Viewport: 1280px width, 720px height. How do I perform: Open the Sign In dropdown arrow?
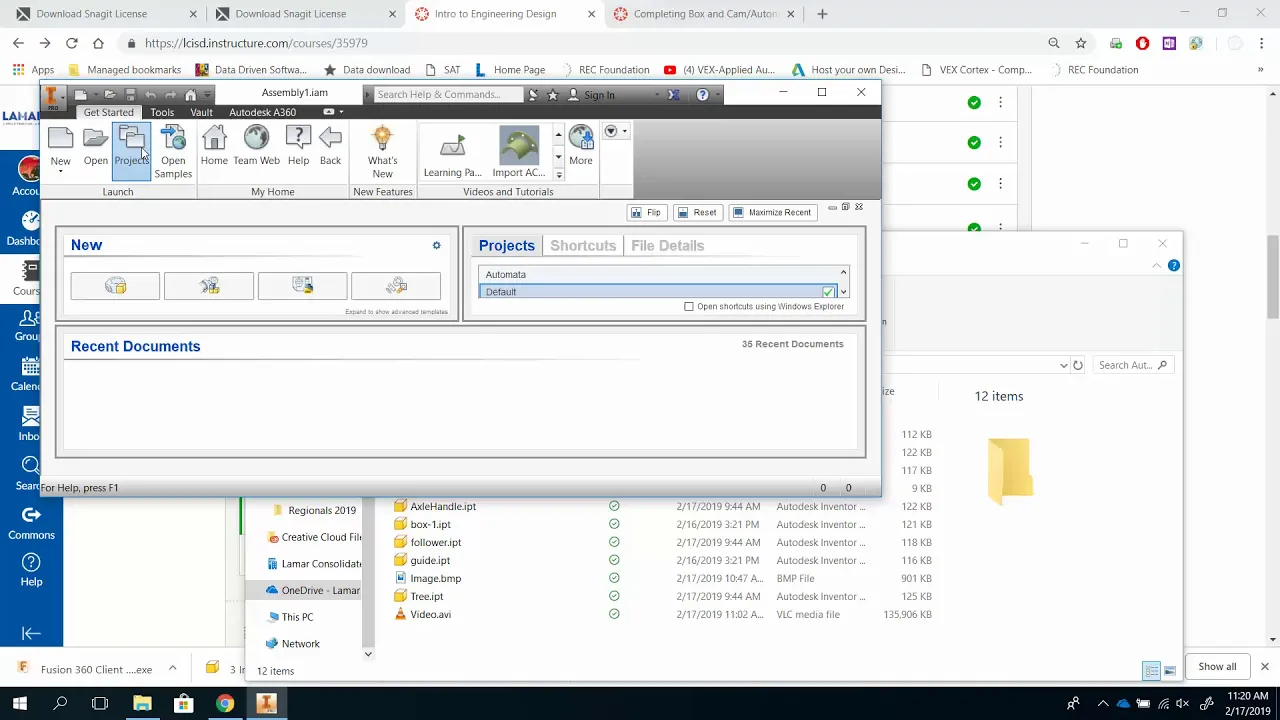pos(657,95)
